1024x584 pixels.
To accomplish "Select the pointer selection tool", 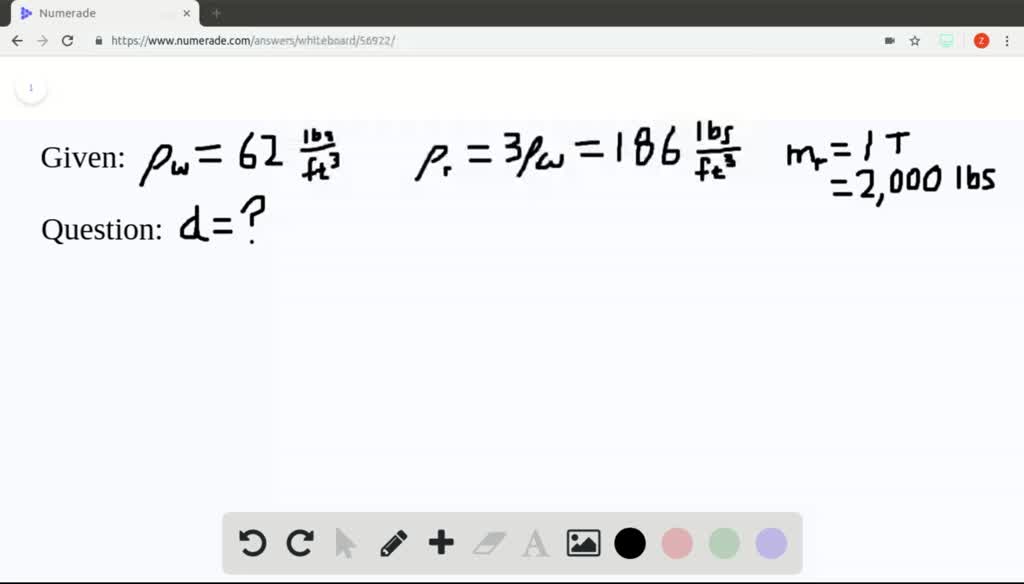I will (346, 543).
